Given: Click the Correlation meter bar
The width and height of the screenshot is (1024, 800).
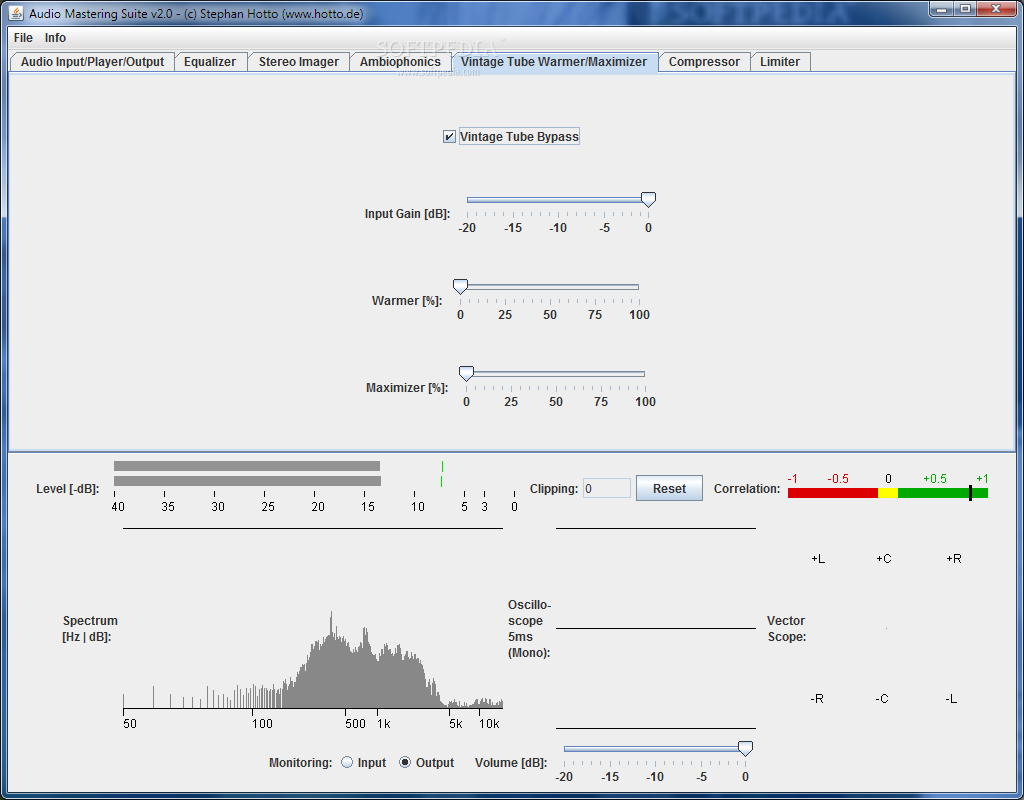Looking at the screenshot, I should [x=888, y=493].
